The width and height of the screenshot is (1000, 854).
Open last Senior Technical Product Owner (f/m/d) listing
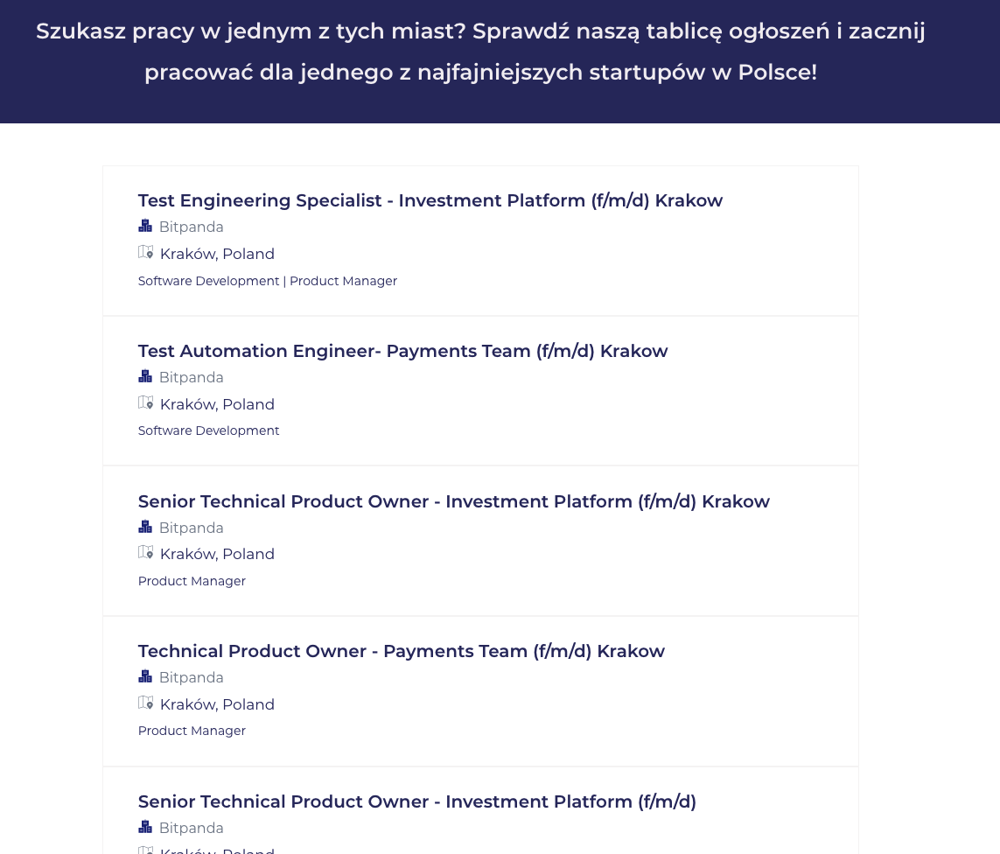coord(417,802)
